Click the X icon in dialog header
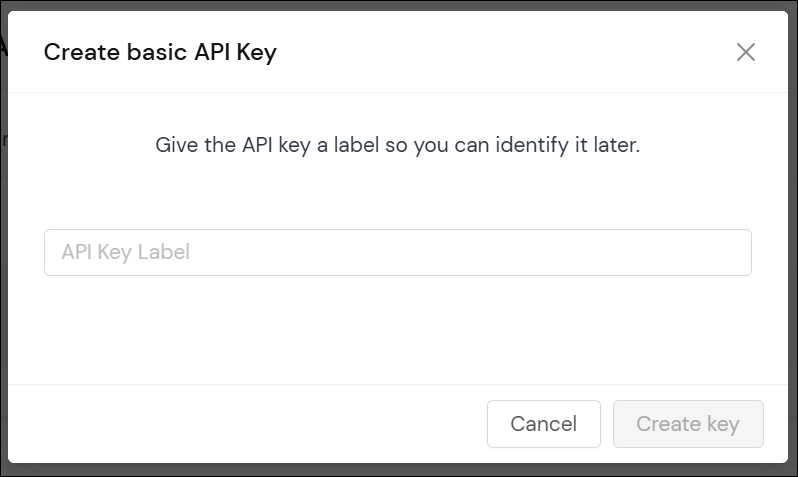This screenshot has width=798, height=477. [x=746, y=52]
